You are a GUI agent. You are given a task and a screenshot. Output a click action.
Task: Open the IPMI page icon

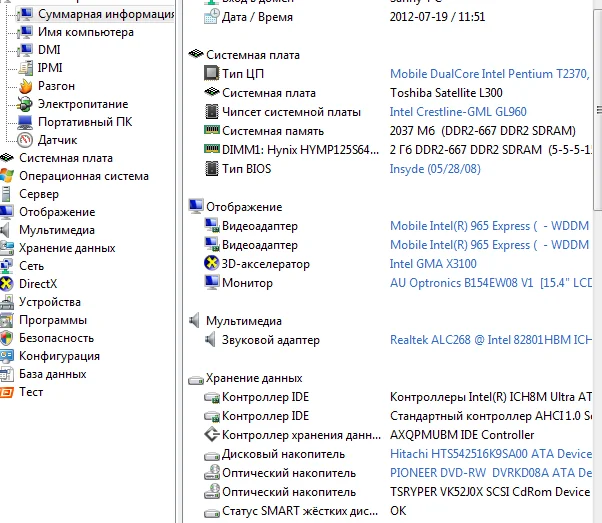(x=25, y=68)
